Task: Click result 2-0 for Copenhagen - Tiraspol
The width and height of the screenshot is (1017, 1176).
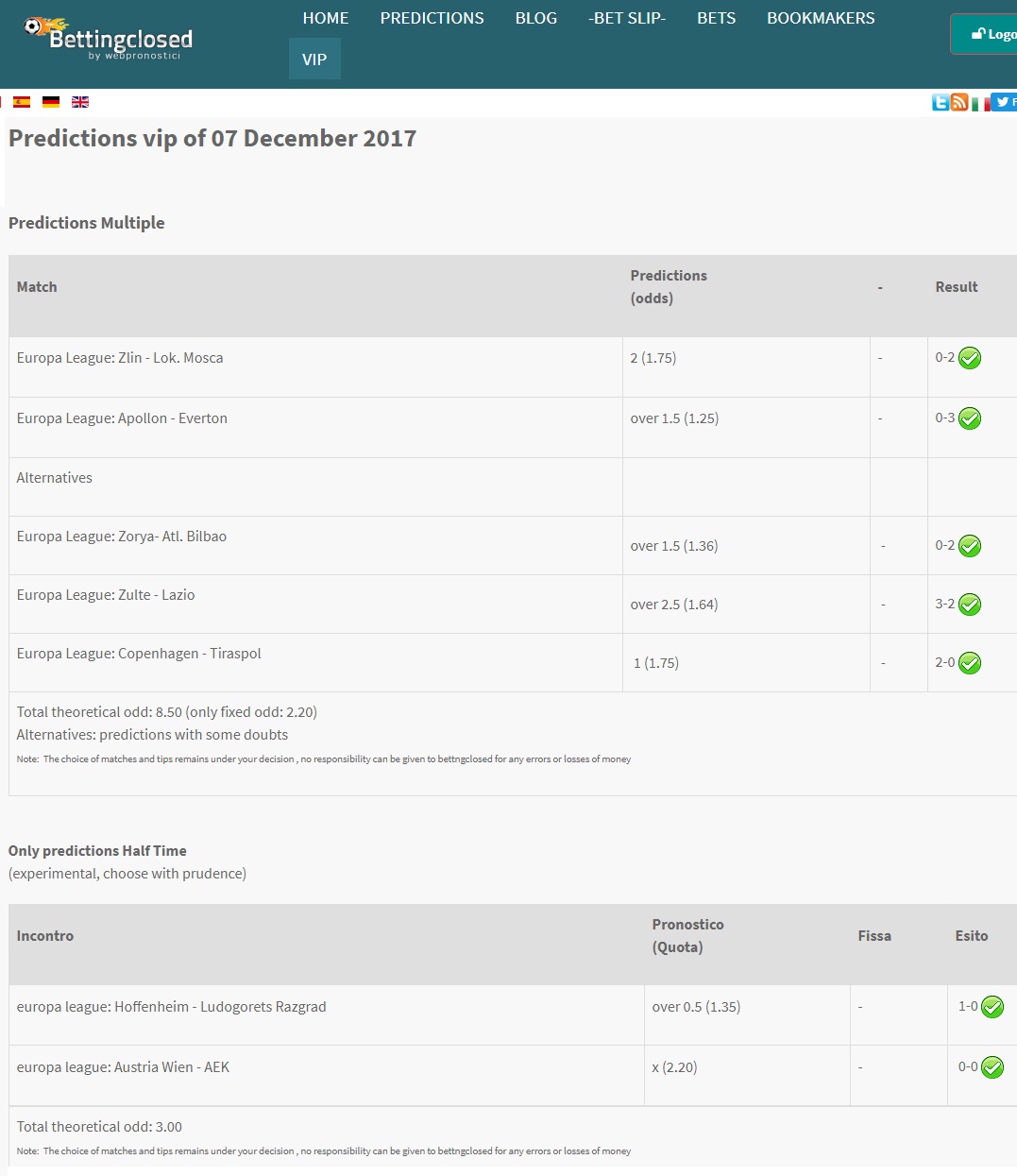Action: tap(945, 662)
